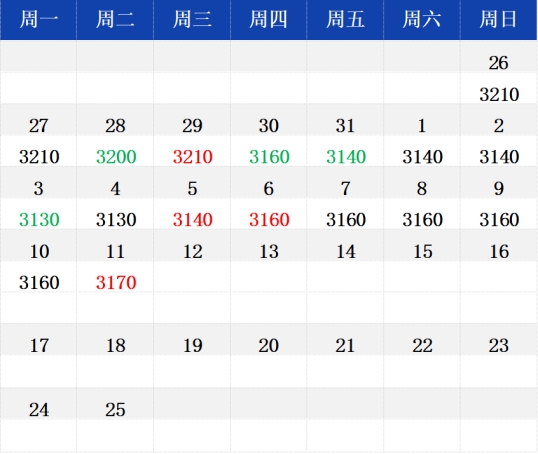
Task: Click date cell 26
Action: [x=499, y=63]
